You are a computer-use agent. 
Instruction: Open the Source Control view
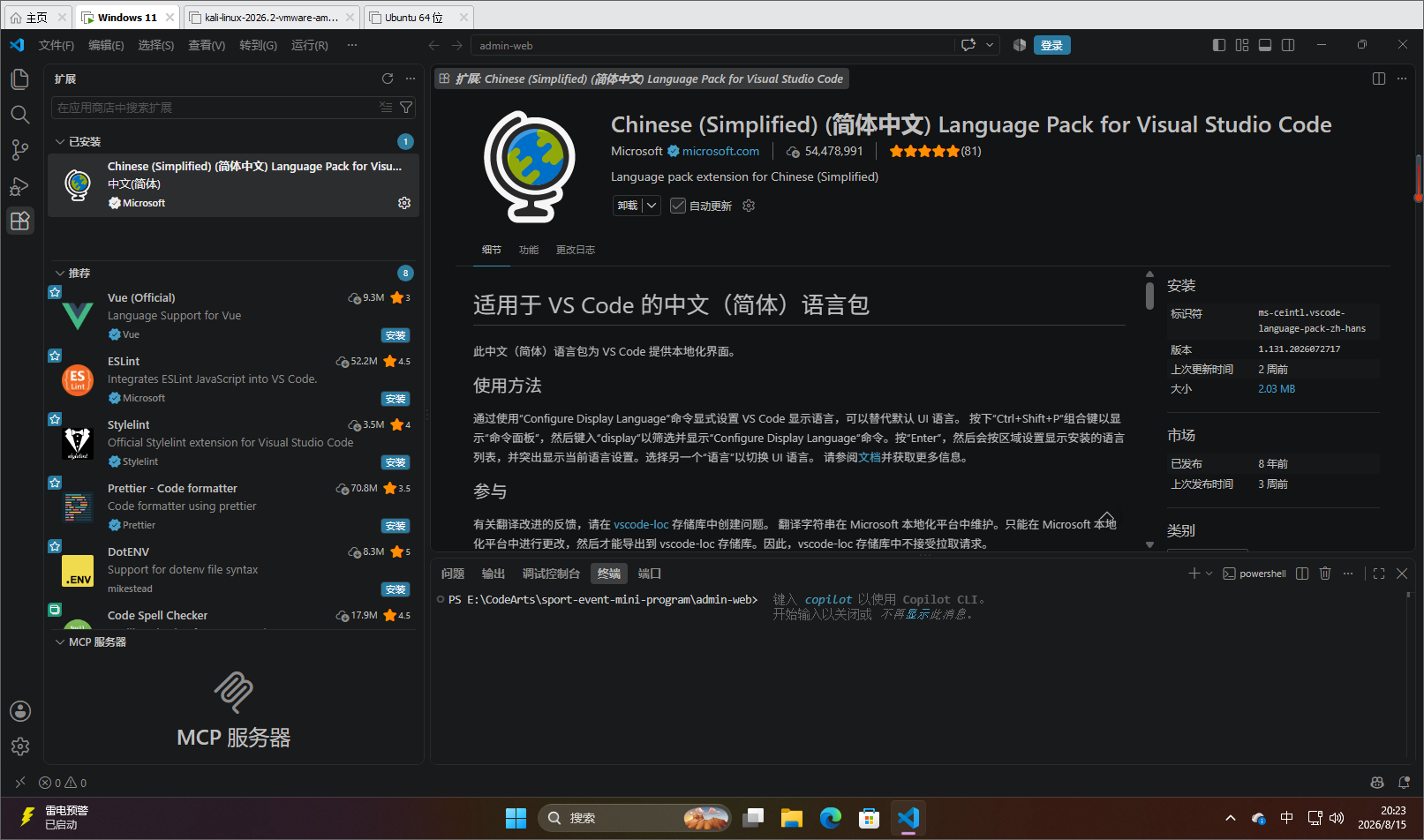(x=19, y=150)
